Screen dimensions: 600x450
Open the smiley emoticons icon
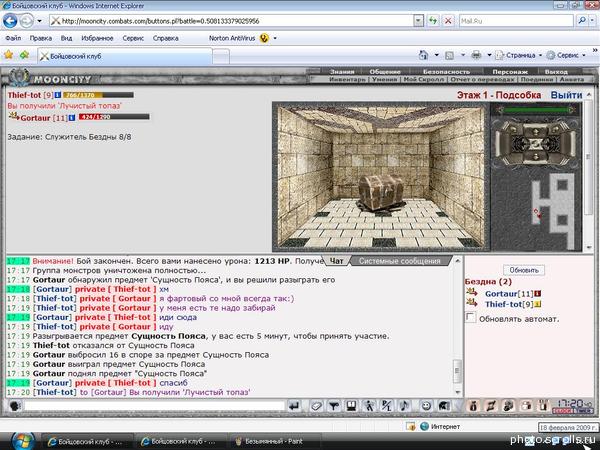tap(426, 406)
